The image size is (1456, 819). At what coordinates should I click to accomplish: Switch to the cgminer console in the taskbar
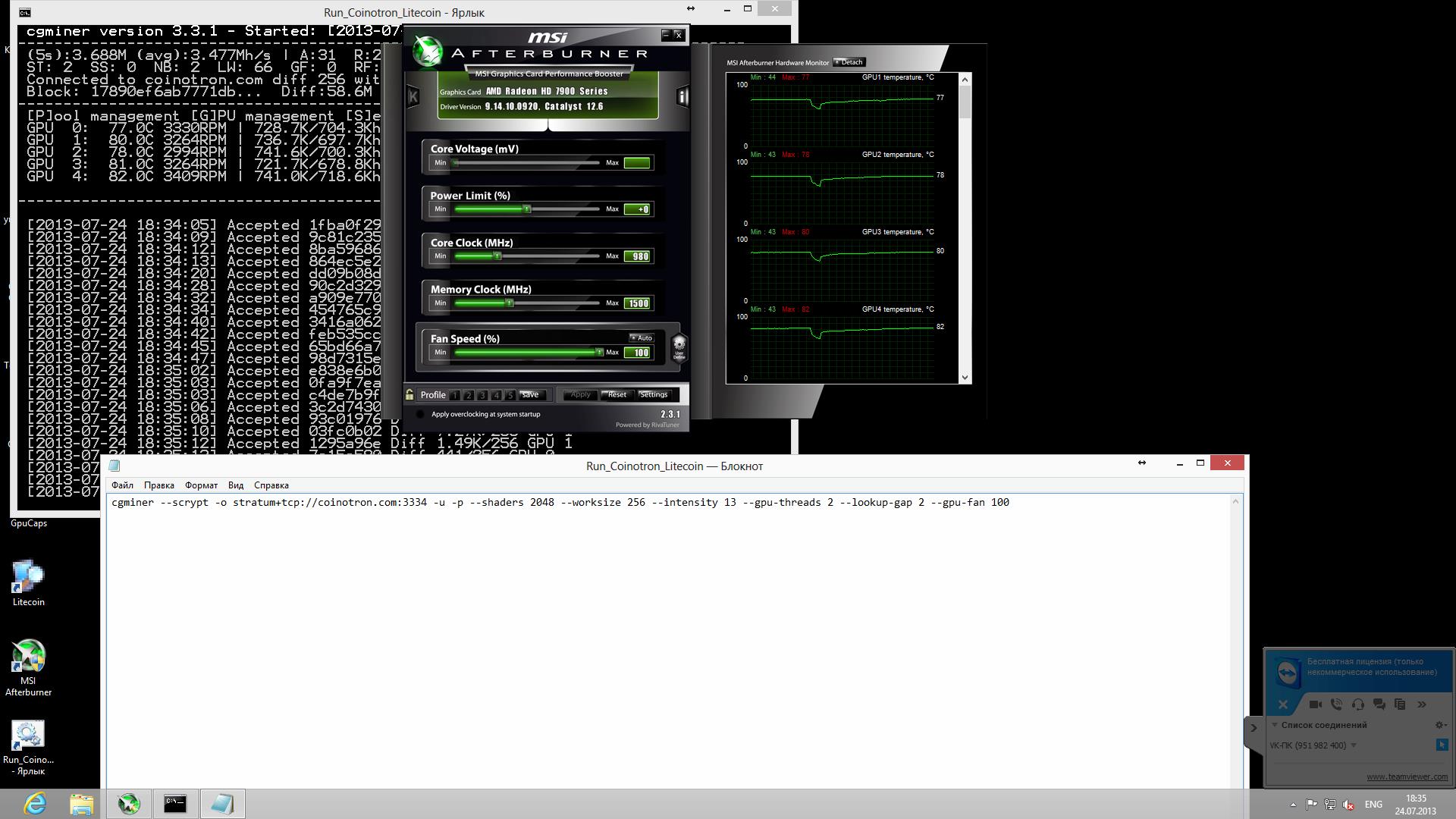(175, 804)
